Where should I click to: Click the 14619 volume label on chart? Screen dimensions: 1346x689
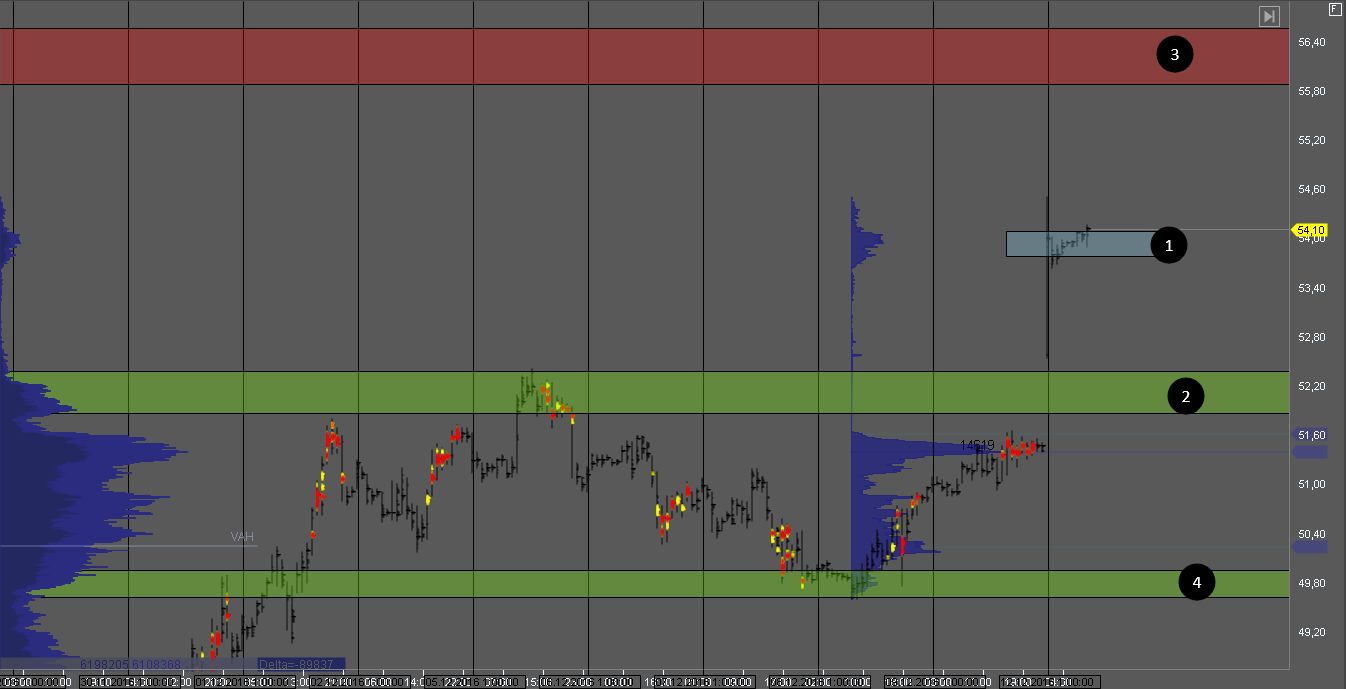click(x=977, y=444)
